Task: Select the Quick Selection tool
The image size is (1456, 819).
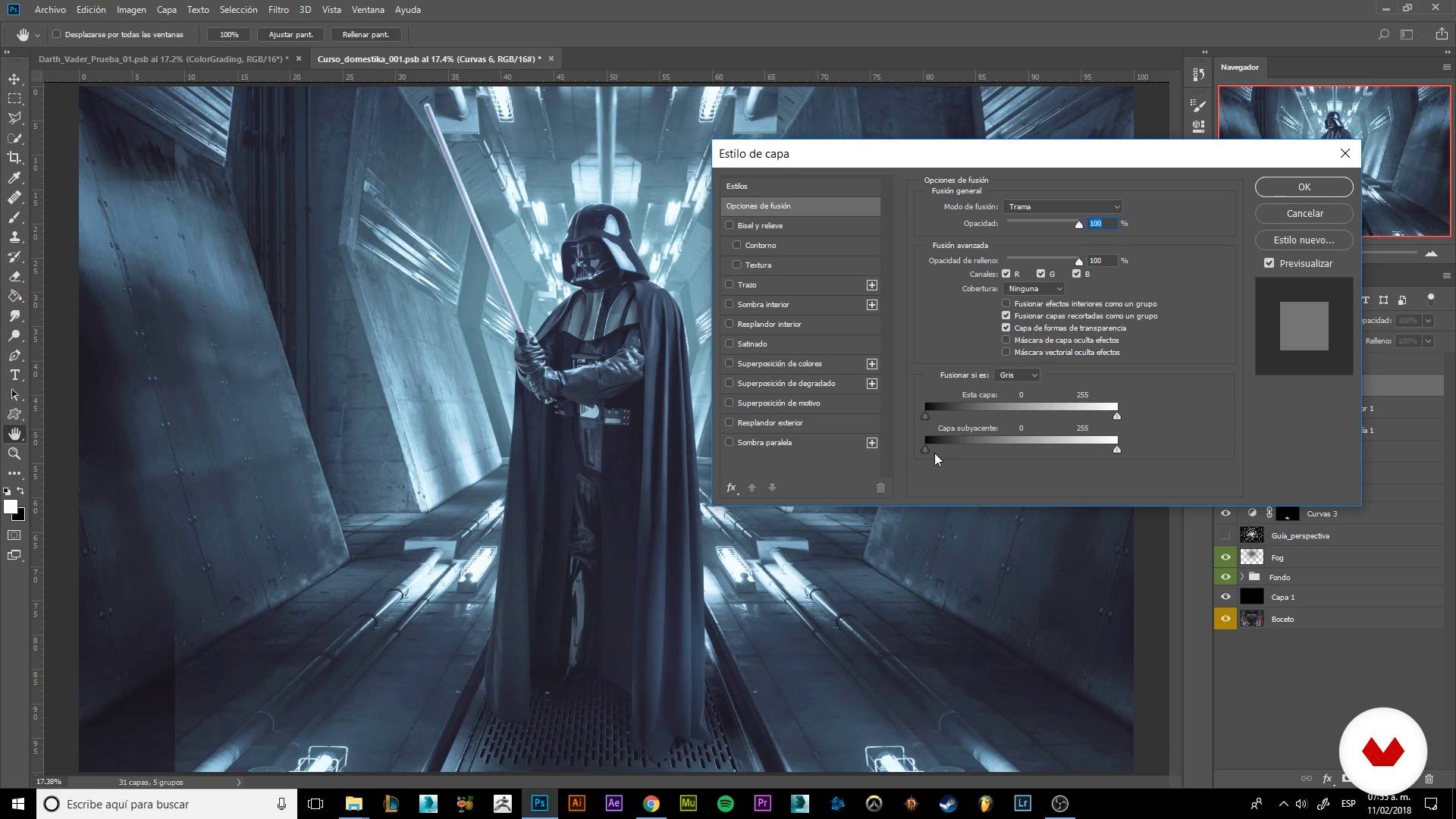Action: point(14,138)
